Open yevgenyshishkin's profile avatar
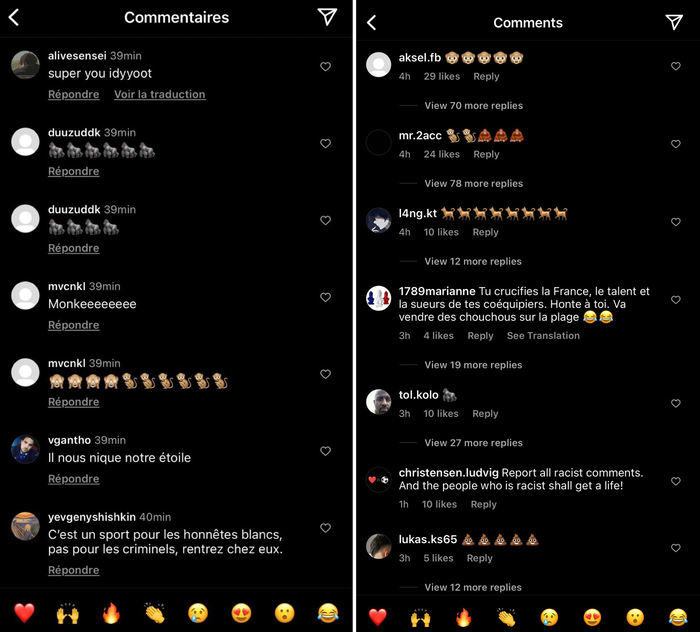700x632 pixels. [25, 526]
